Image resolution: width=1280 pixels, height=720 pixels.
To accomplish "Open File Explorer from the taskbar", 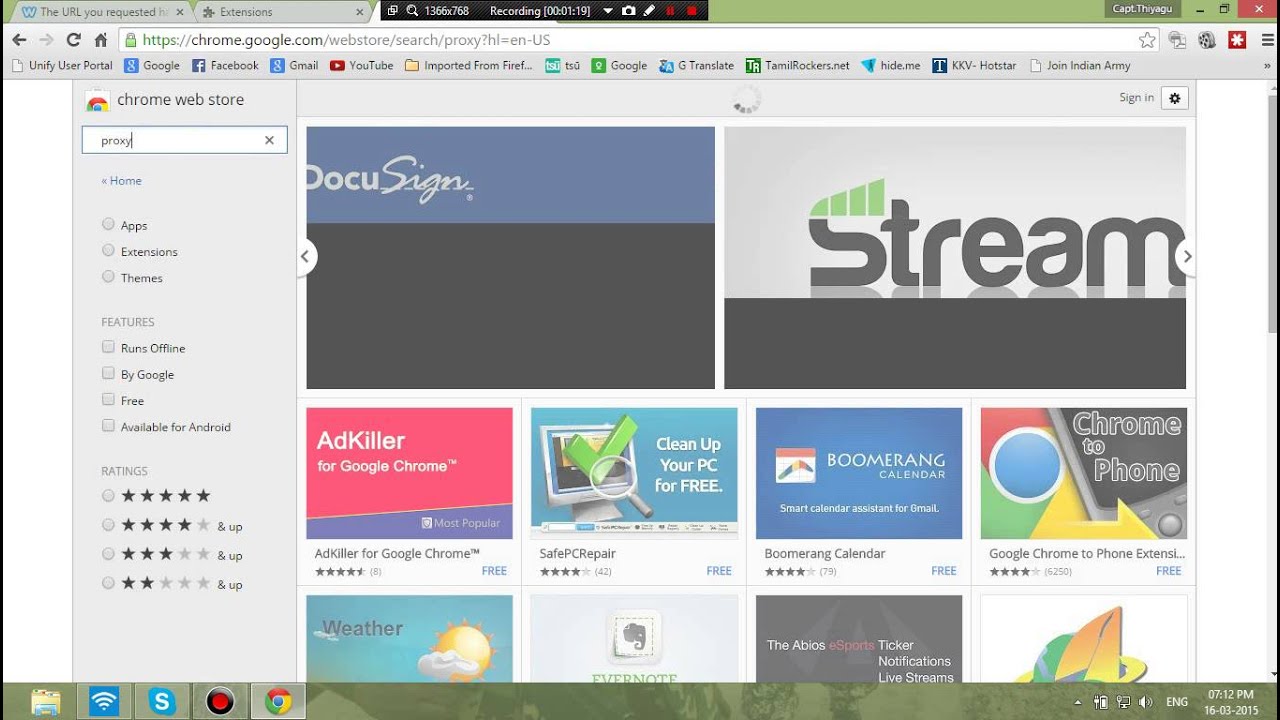I will coord(46,702).
